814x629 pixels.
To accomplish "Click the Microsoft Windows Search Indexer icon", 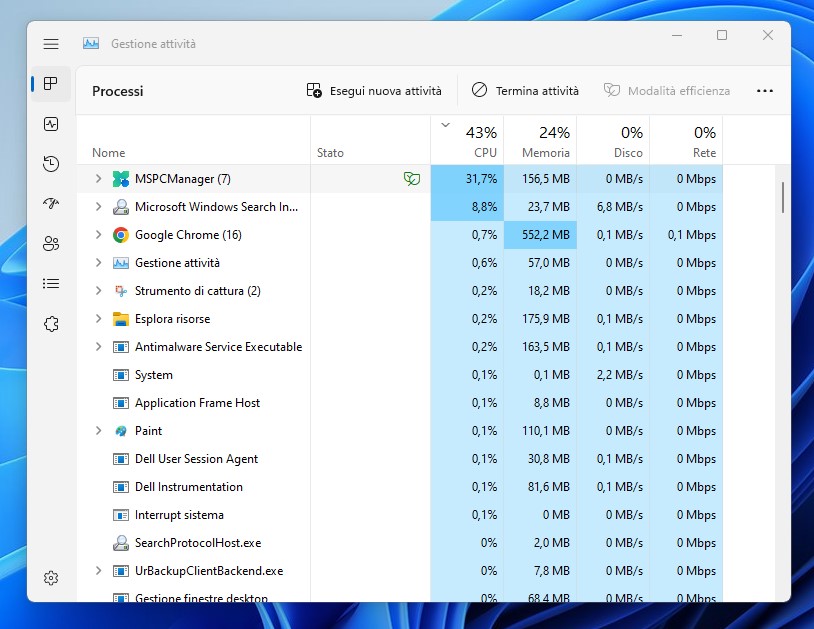I will [120, 207].
